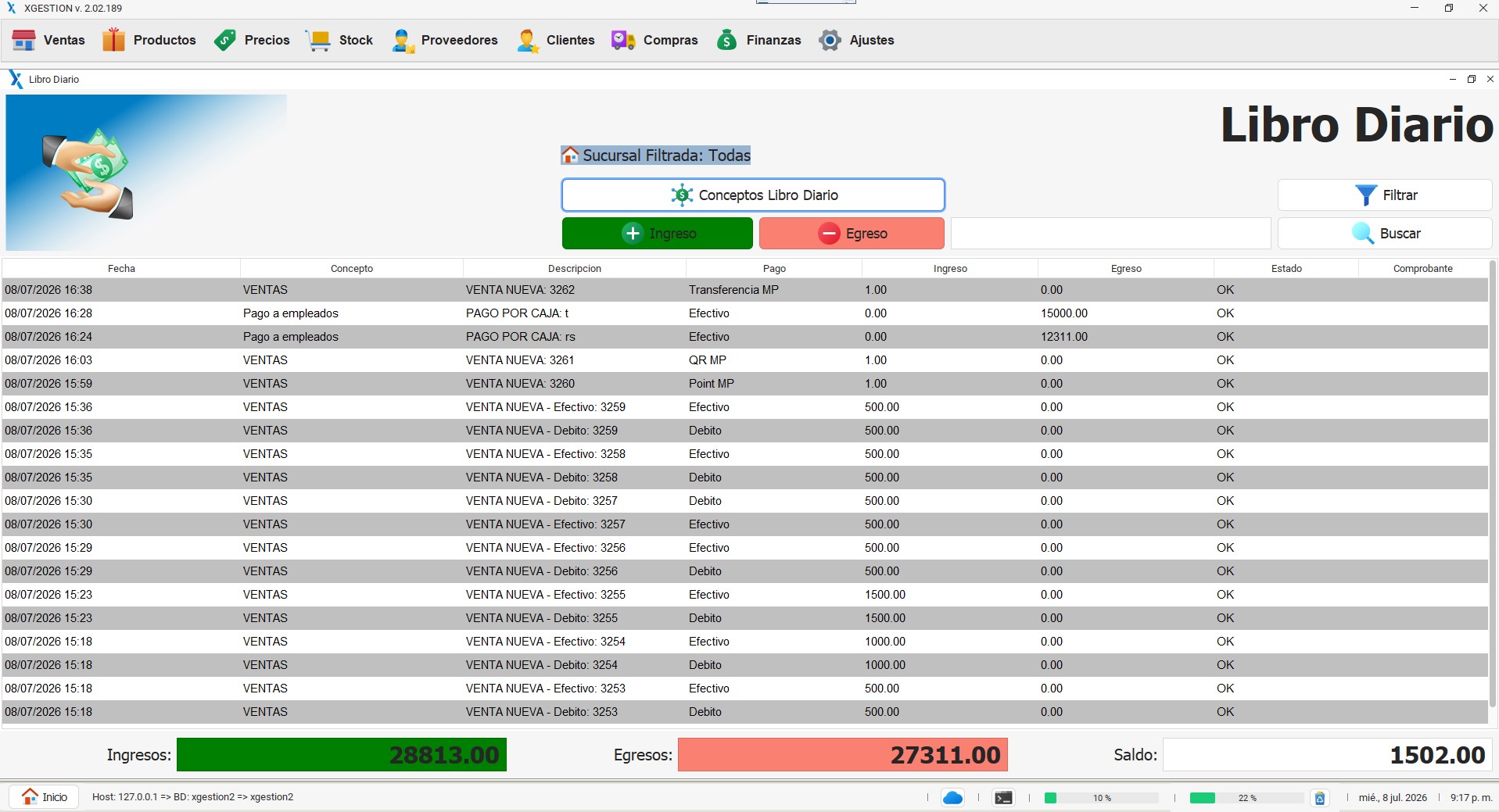Viewport: 1499px width, 812px height.
Task: Click the cloud sync status icon
Action: coord(952,798)
